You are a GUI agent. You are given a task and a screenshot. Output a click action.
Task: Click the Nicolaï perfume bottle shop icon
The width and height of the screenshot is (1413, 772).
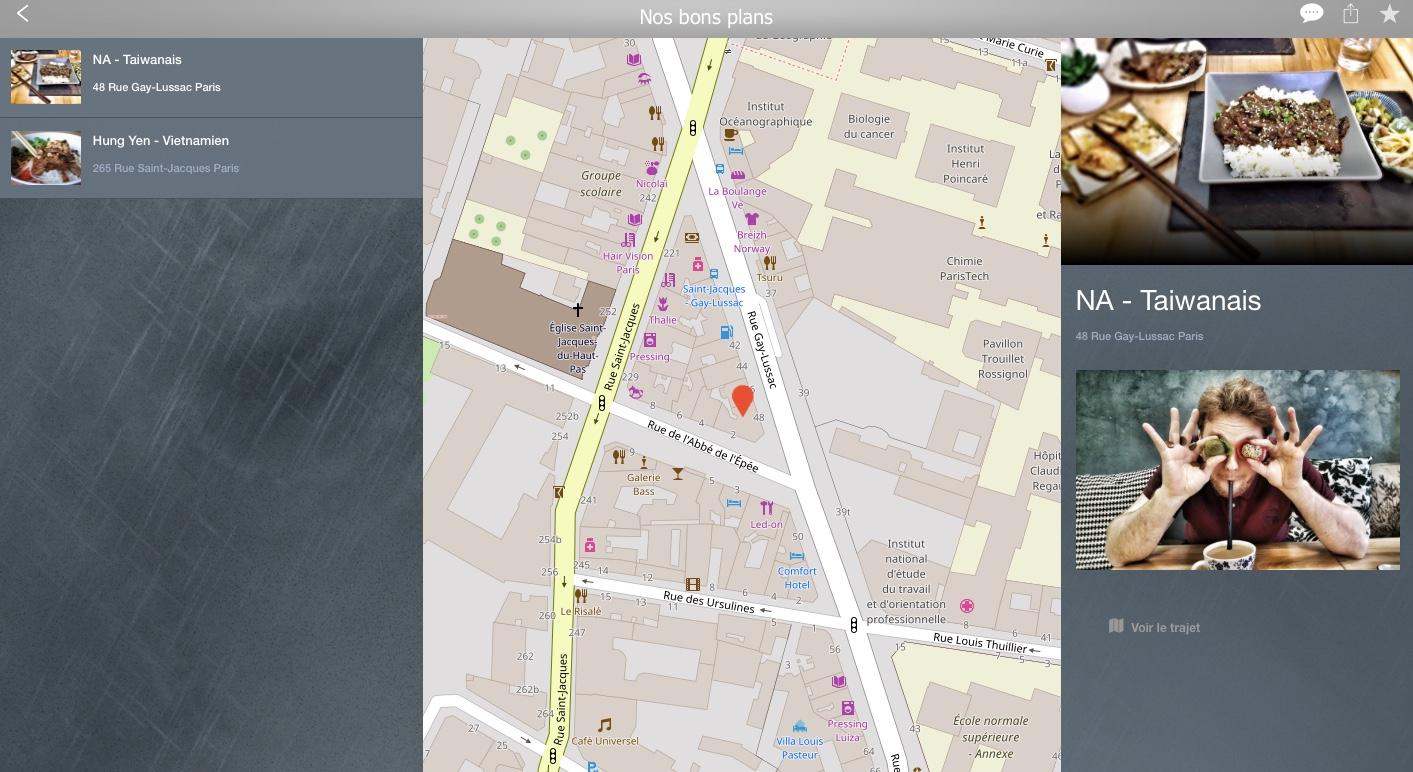tap(652, 167)
